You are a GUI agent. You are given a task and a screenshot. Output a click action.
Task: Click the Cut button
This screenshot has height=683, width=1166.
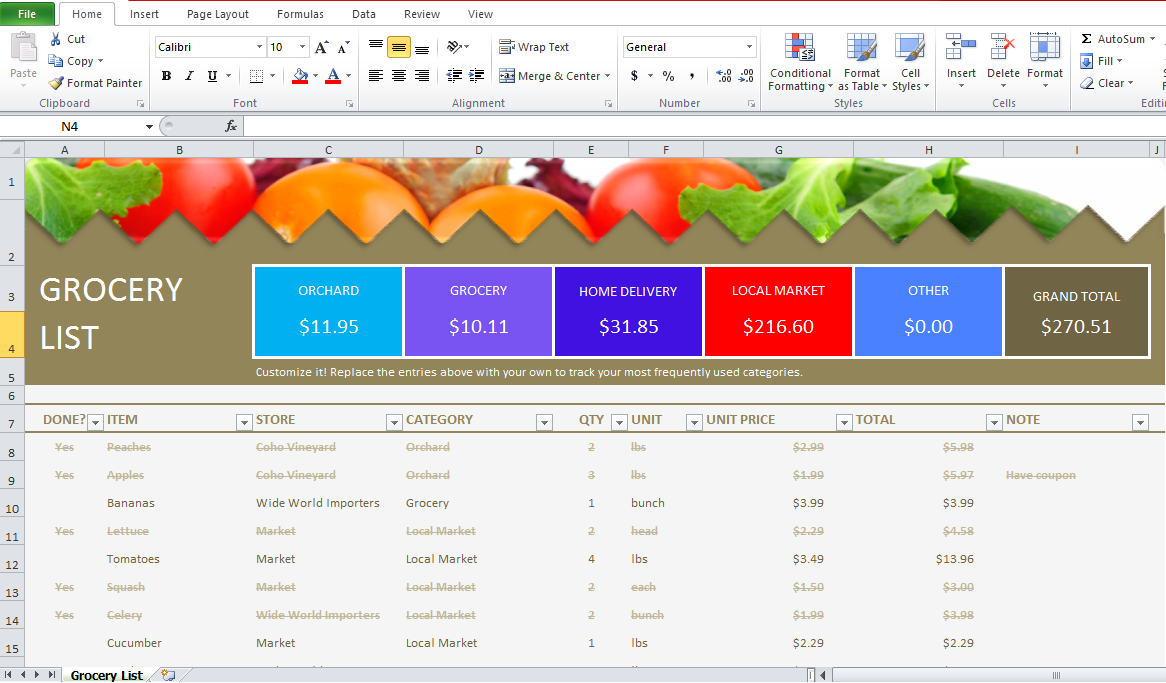[68, 39]
